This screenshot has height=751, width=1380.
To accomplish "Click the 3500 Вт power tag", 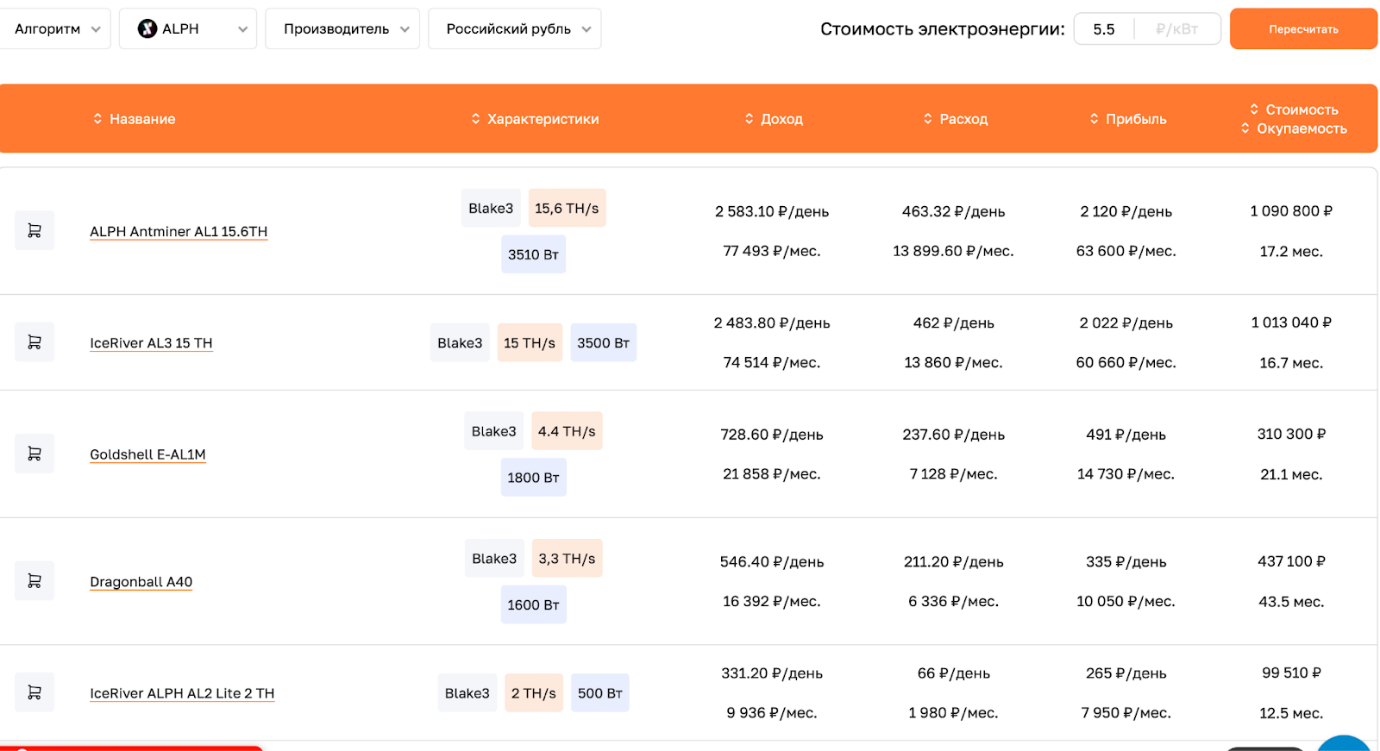I will pyautogui.click(x=604, y=343).
